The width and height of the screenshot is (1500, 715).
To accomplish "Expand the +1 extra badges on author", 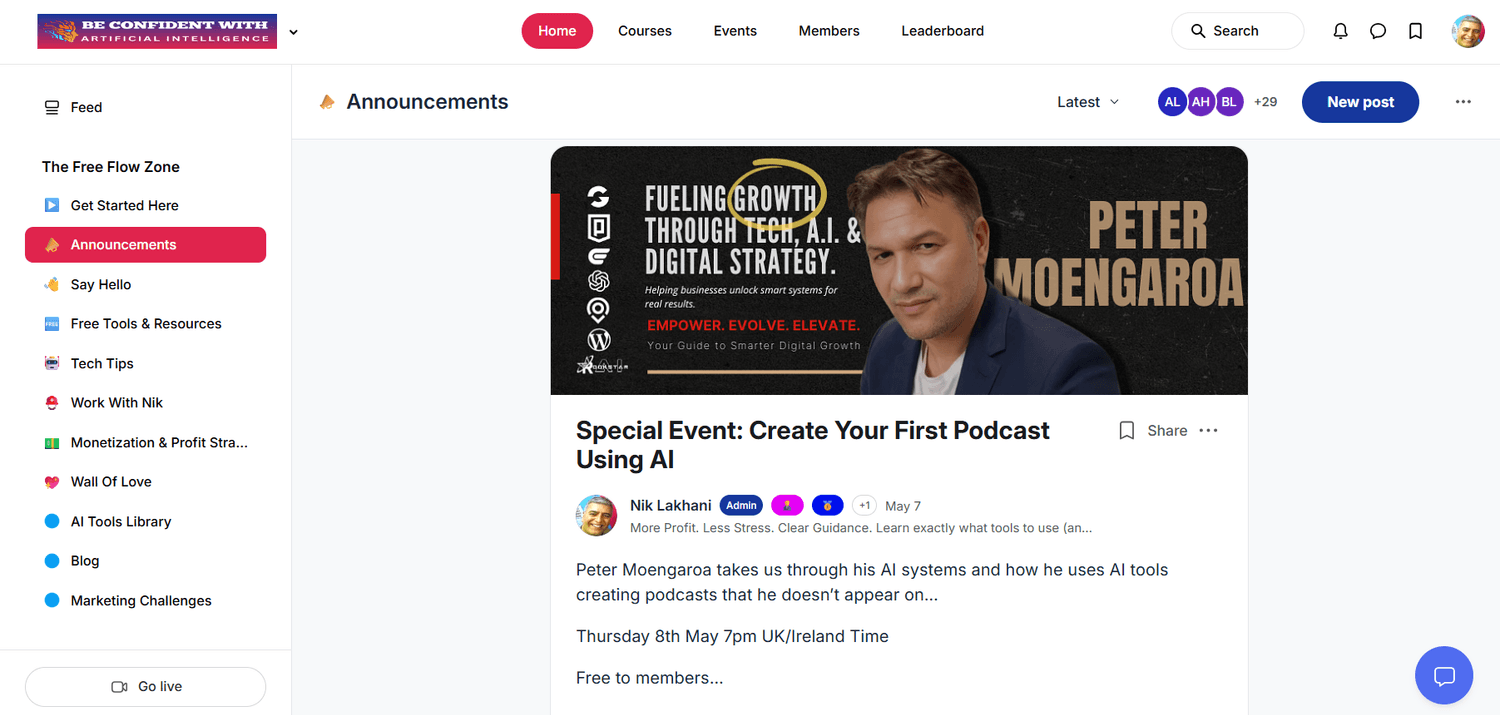I will [x=864, y=506].
